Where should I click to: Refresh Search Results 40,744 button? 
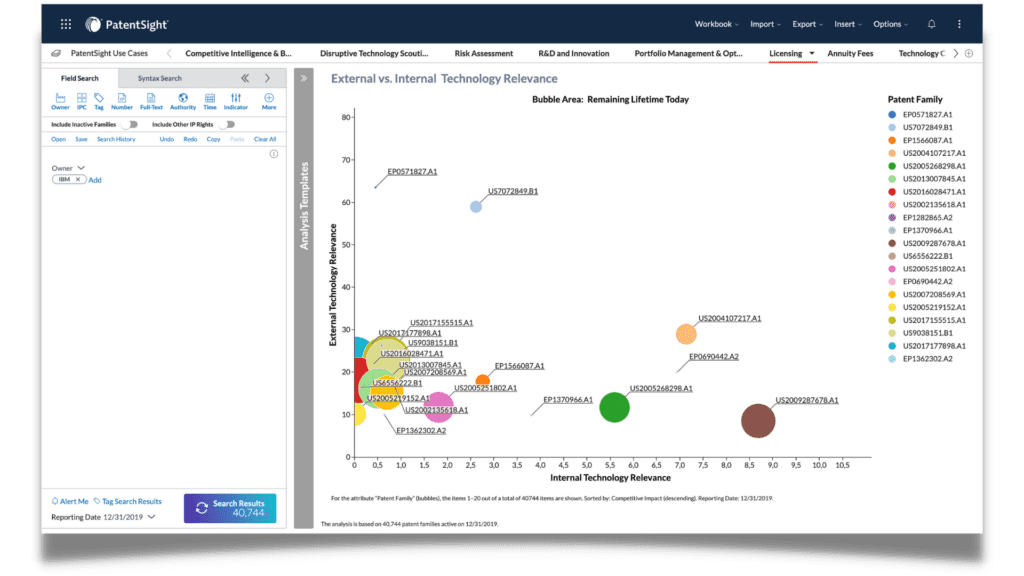click(x=230, y=508)
